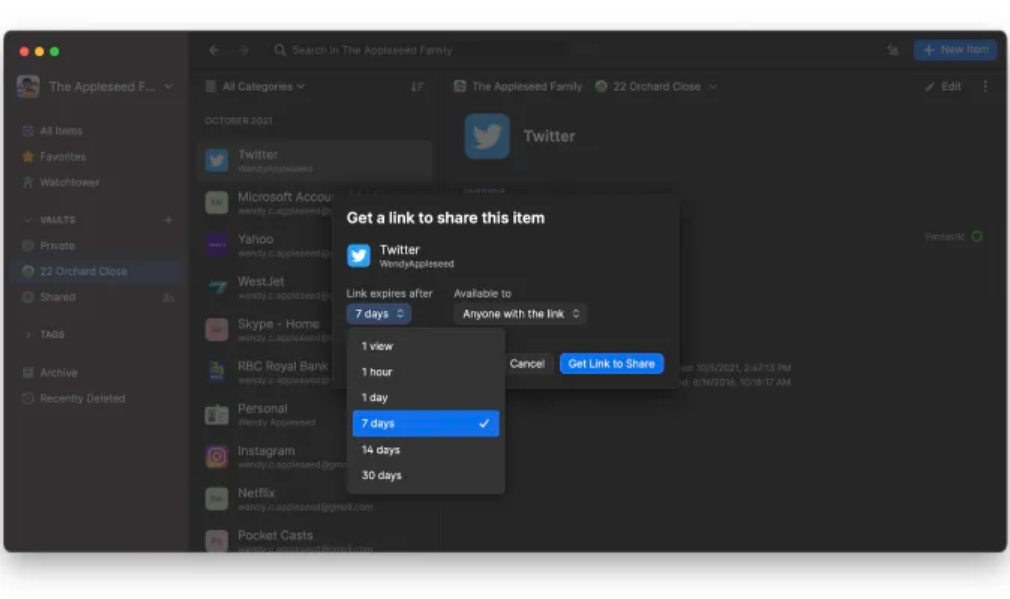Open Watchtower in the sidebar

pyautogui.click(x=97, y=182)
